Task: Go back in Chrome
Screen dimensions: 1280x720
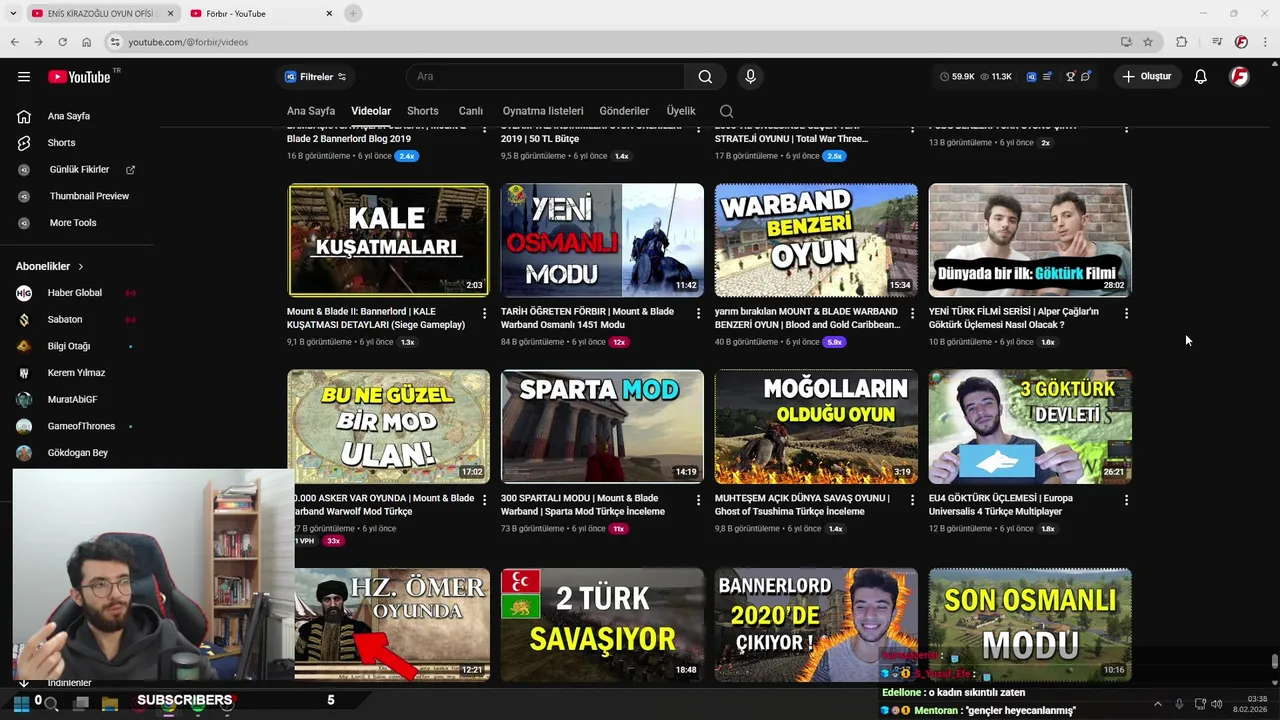Action: (x=15, y=42)
